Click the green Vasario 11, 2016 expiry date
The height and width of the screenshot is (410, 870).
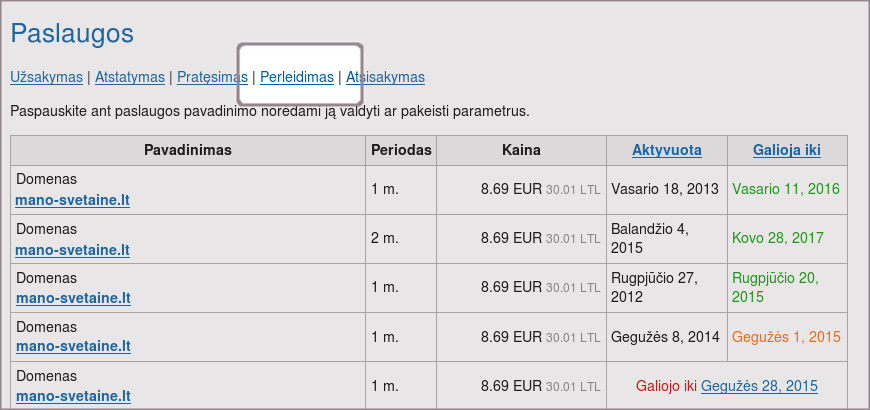pyautogui.click(x=786, y=188)
